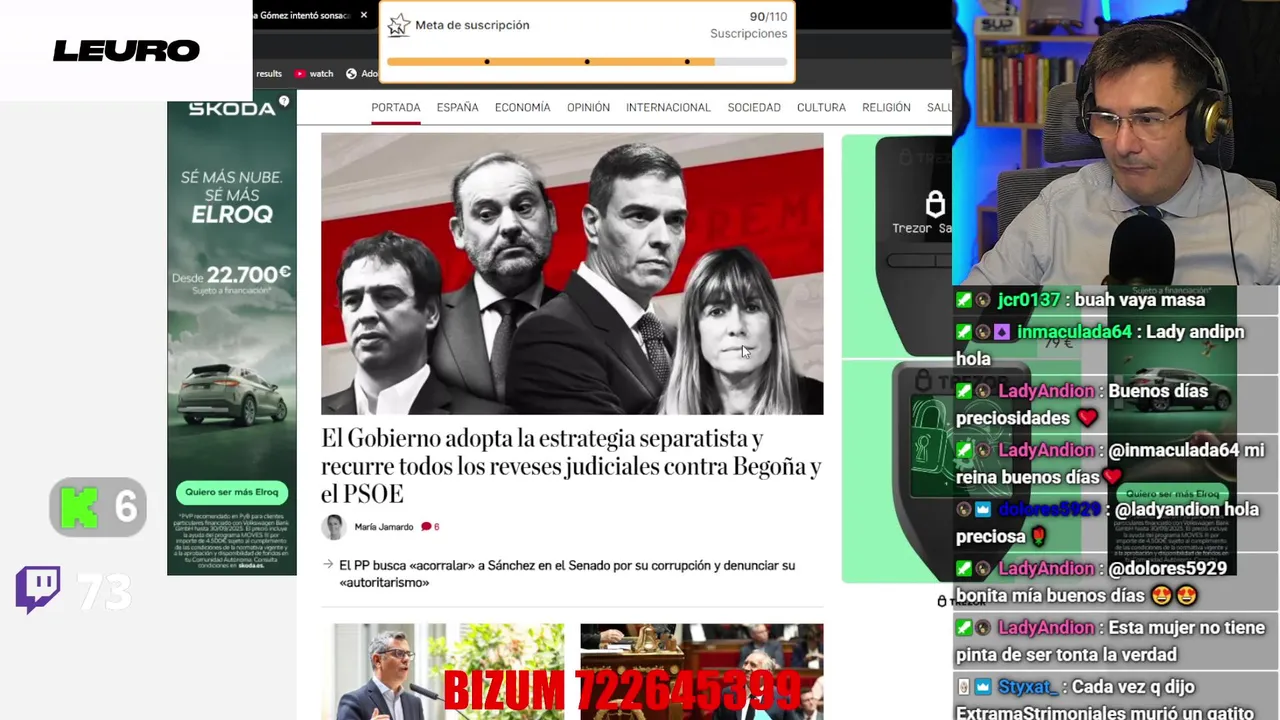Open the YouTube 'watch' bookmark
Screen dimensions: 1280x720
314,73
